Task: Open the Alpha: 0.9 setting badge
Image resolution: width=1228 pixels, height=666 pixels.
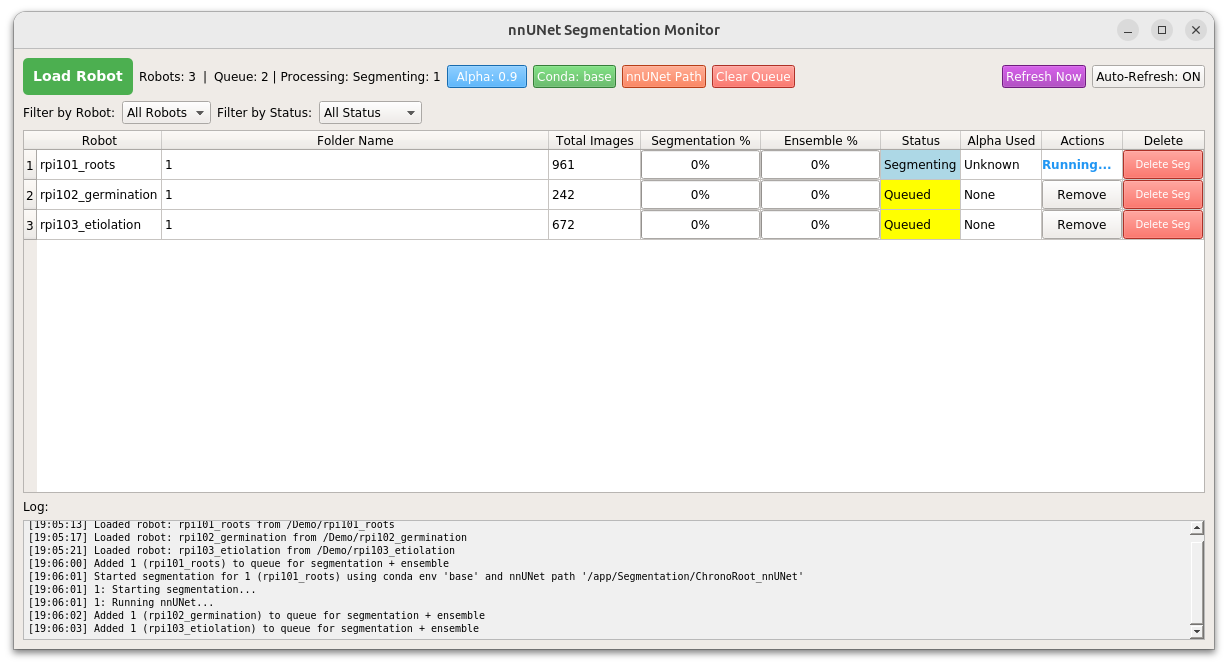Action: tap(487, 76)
